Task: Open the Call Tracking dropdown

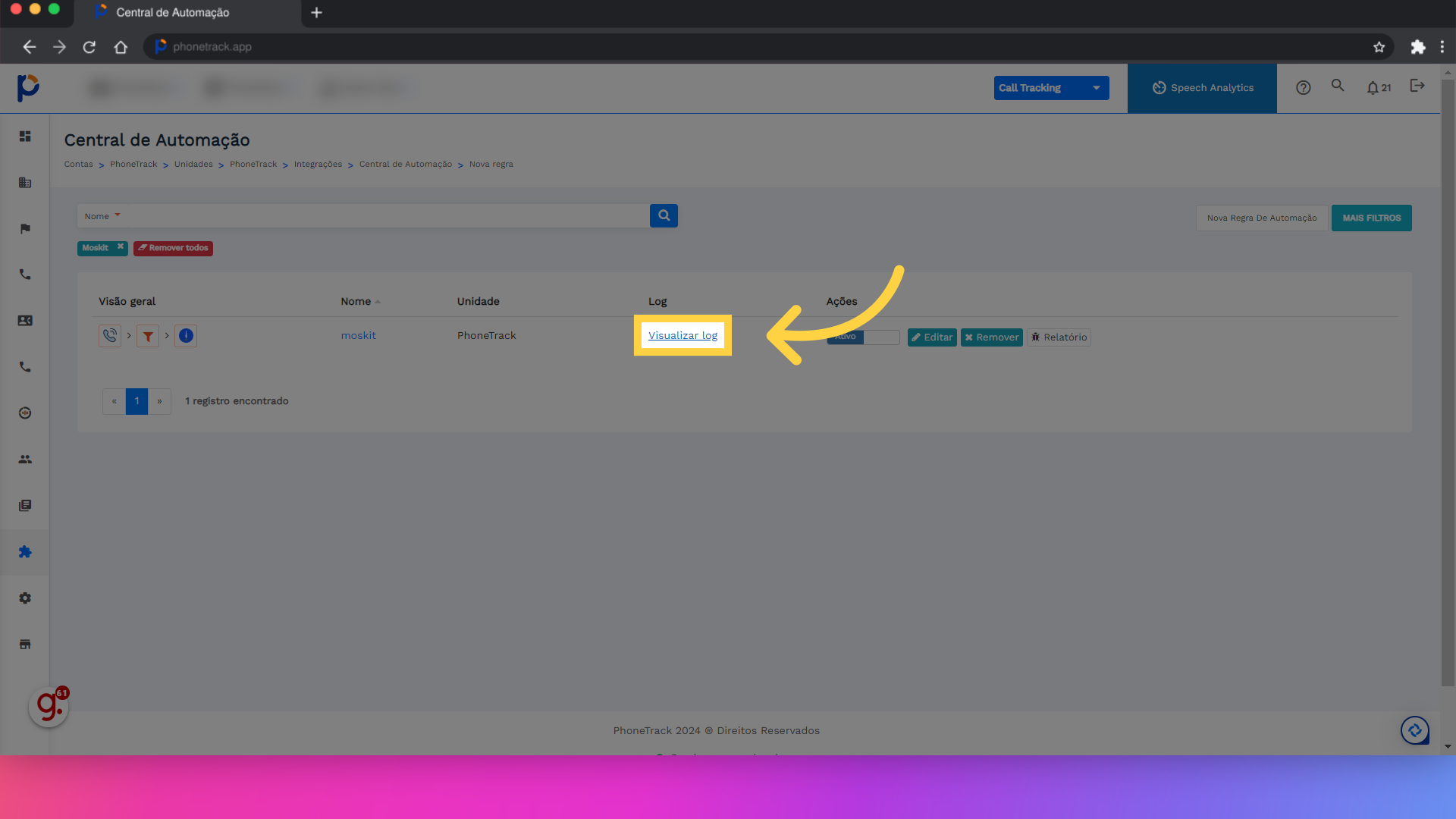Action: 1051,88
